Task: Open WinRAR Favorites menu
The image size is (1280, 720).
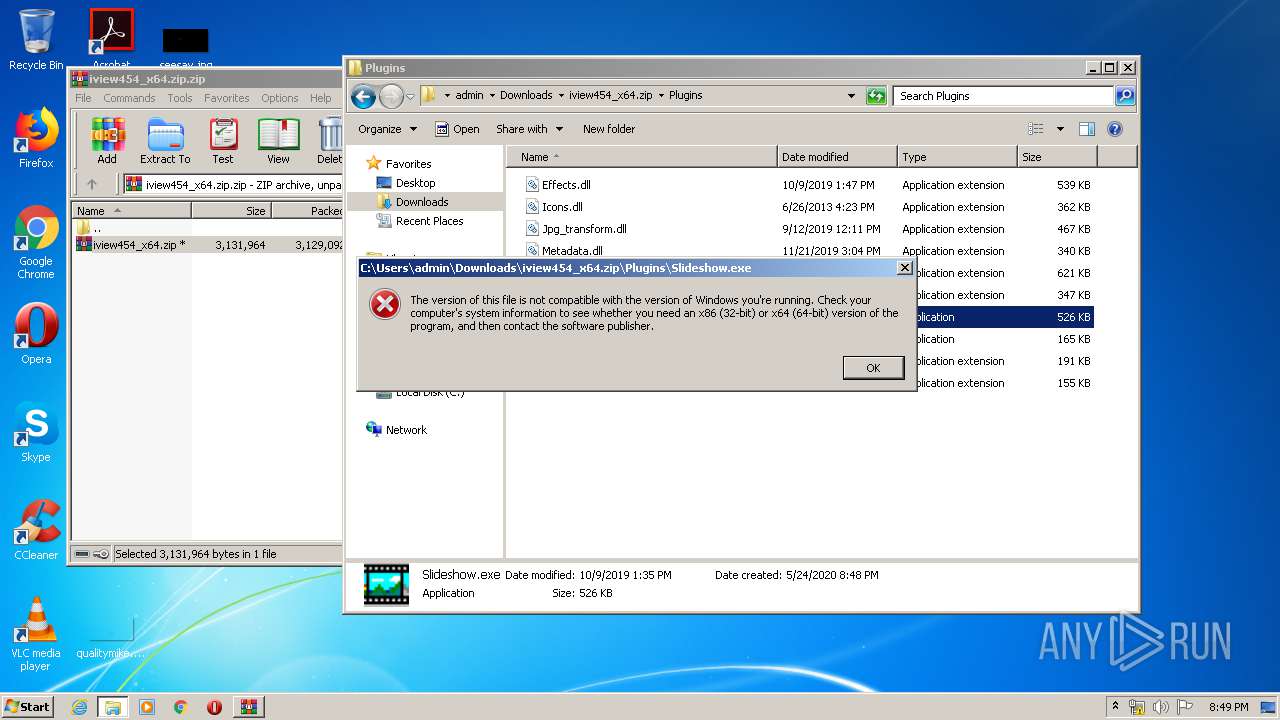Action: tap(227, 98)
